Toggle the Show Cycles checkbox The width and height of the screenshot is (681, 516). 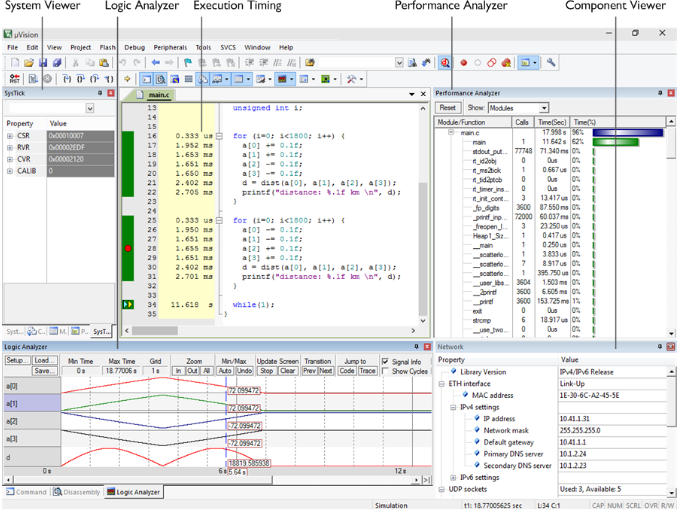click(386, 371)
